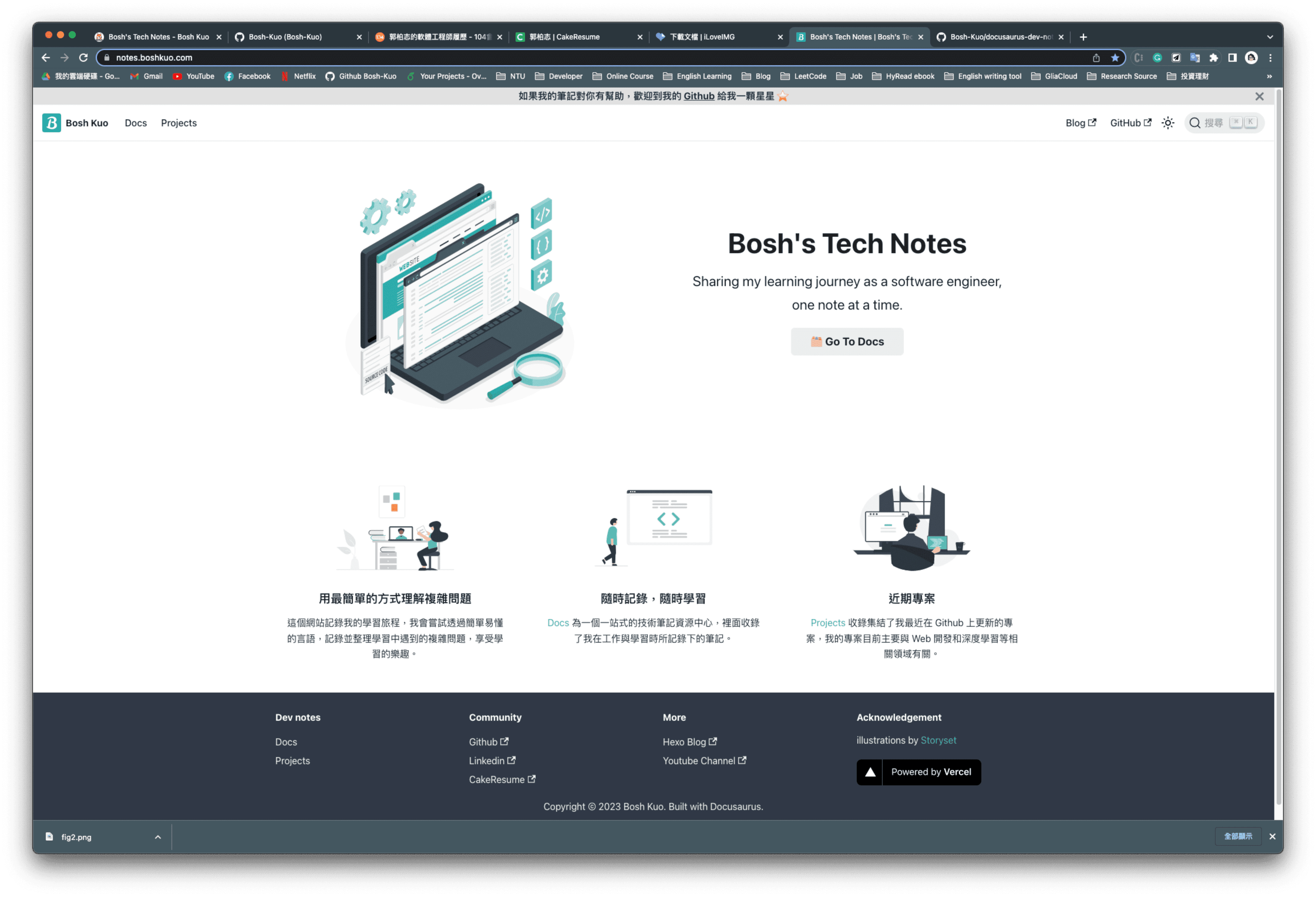1316x897 pixels.
Task: Open the Netflix bookmark
Action: click(x=298, y=76)
